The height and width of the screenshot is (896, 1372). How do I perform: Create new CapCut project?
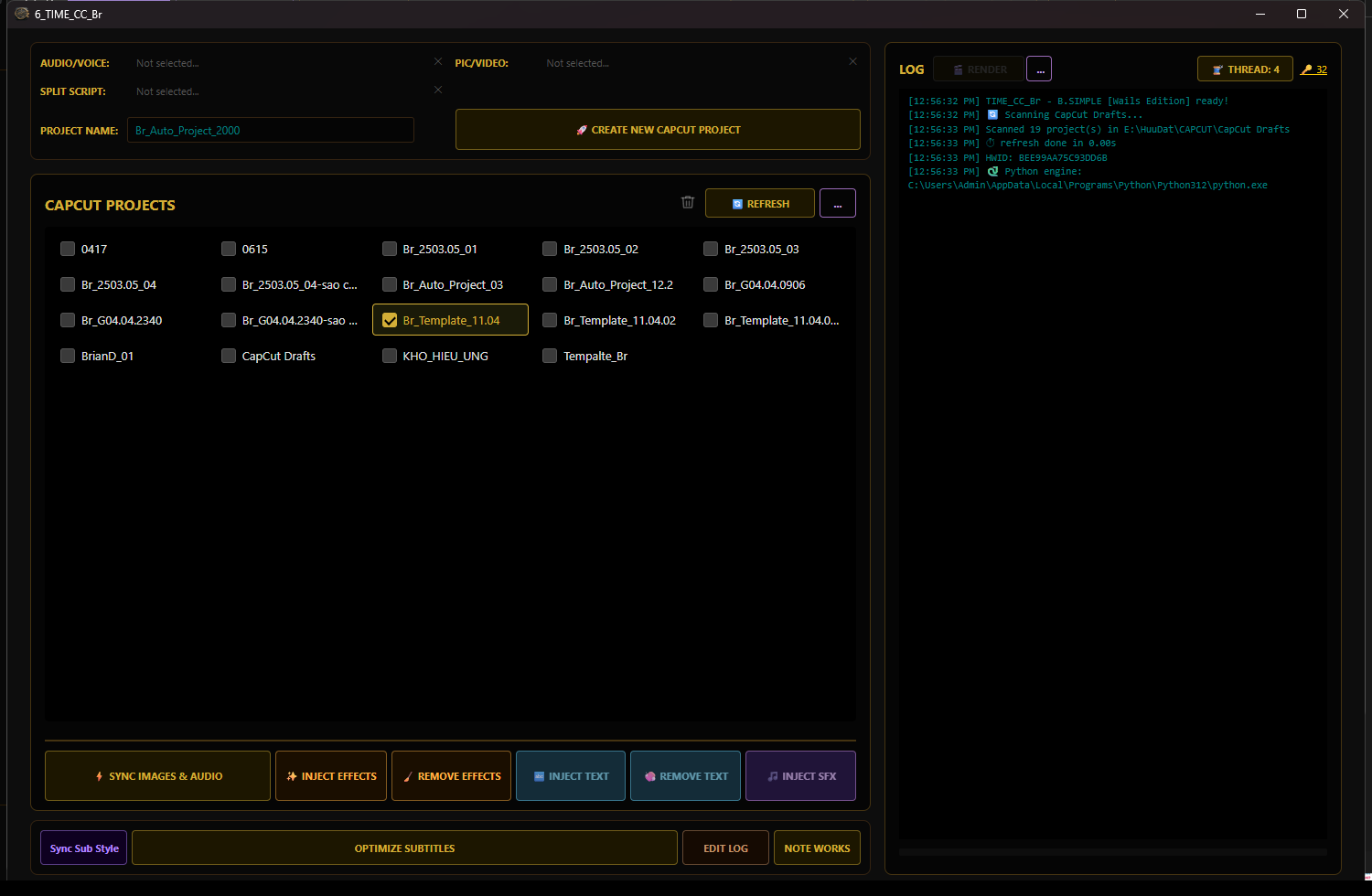[x=658, y=129]
